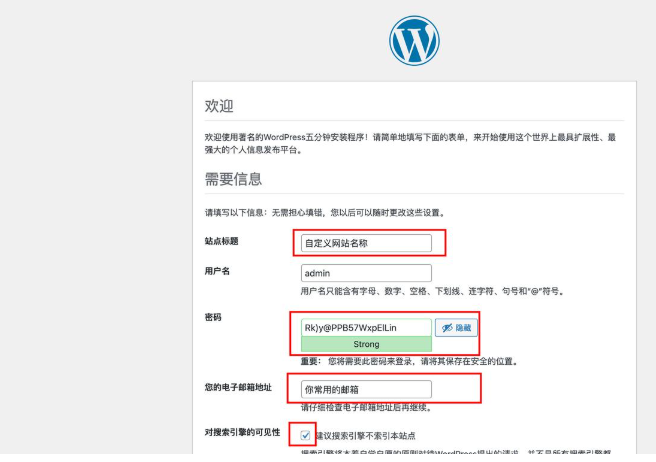Screen dimensions: 656x462
Task: Click the 站点标题 field label
Action: pyautogui.click(x=221, y=241)
